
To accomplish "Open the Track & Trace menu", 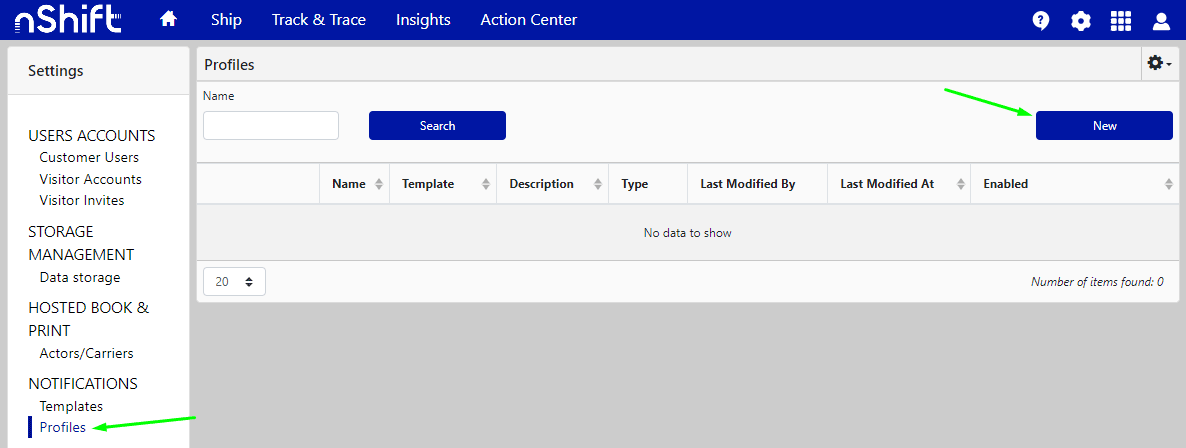I will [319, 20].
